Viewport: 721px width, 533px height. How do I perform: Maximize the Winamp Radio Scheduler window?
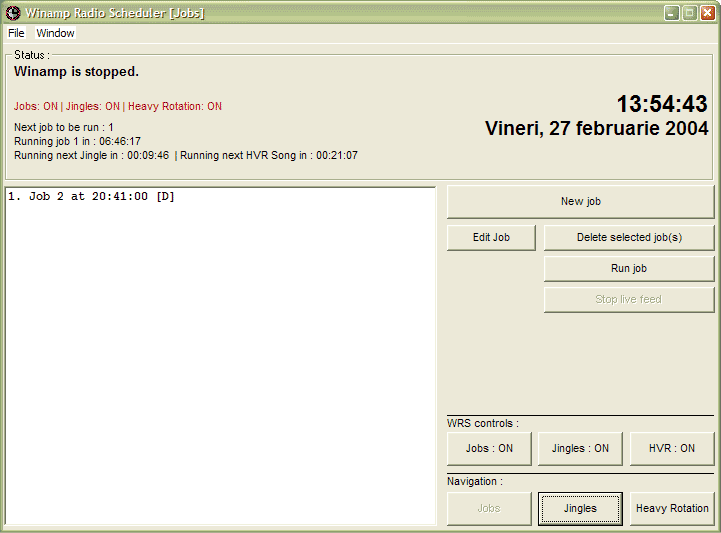coord(690,13)
